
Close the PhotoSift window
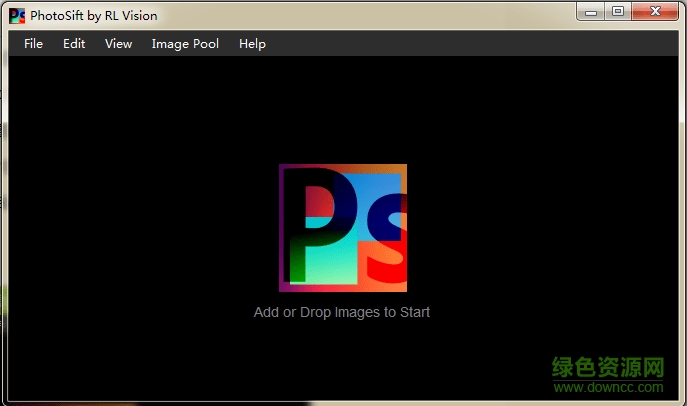tap(654, 12)
